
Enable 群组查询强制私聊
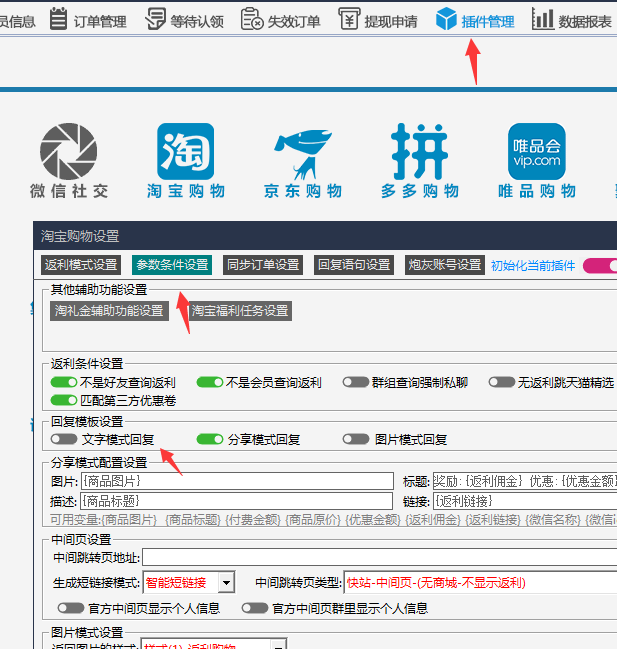pos(355,382)
